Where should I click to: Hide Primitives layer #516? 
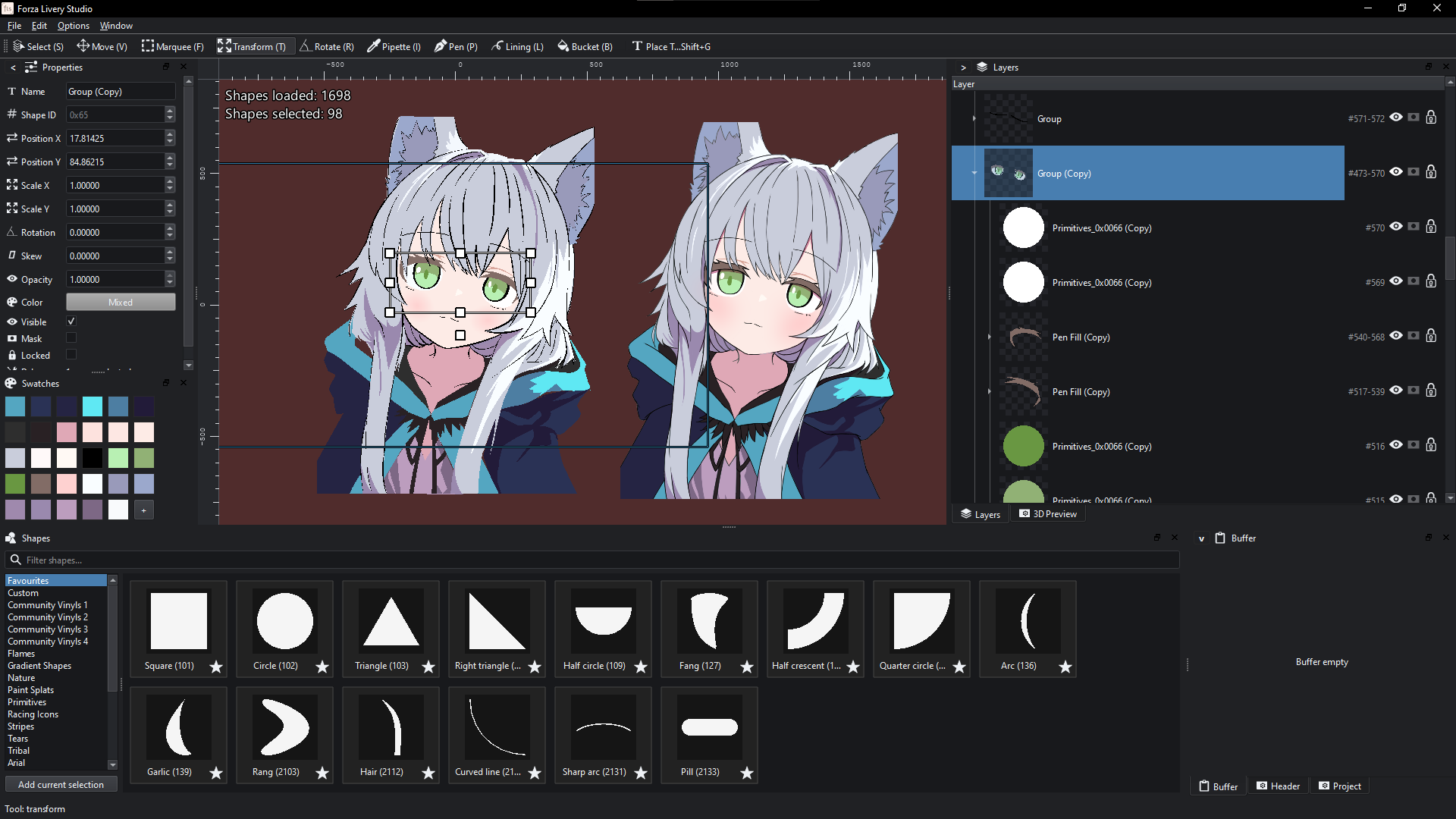[1396, 445]
